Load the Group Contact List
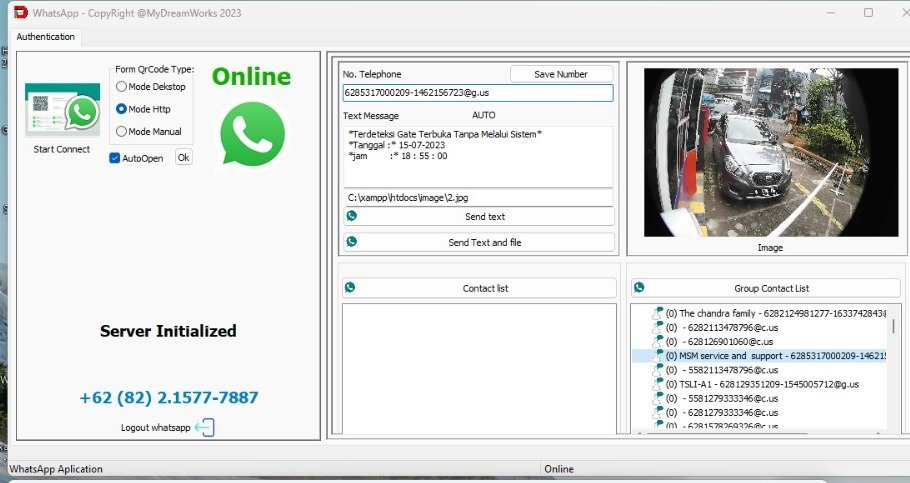 (x=765, y=288)
